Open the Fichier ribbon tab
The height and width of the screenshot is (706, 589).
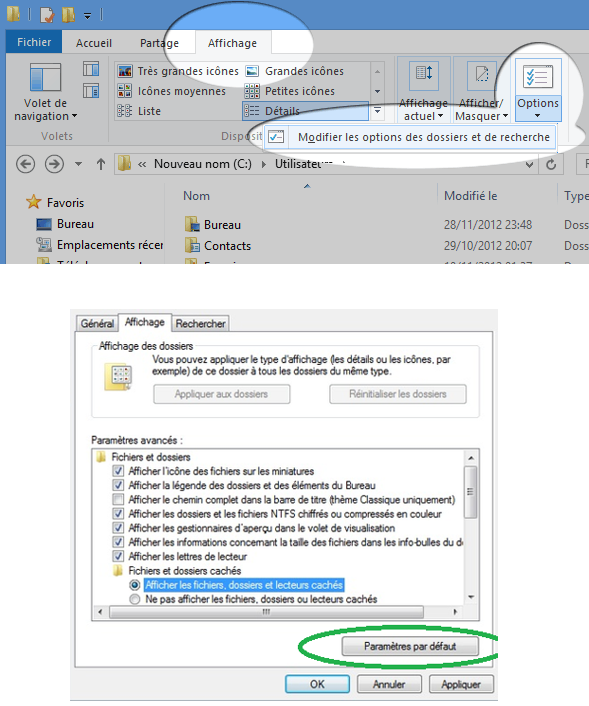coord(34,42)
